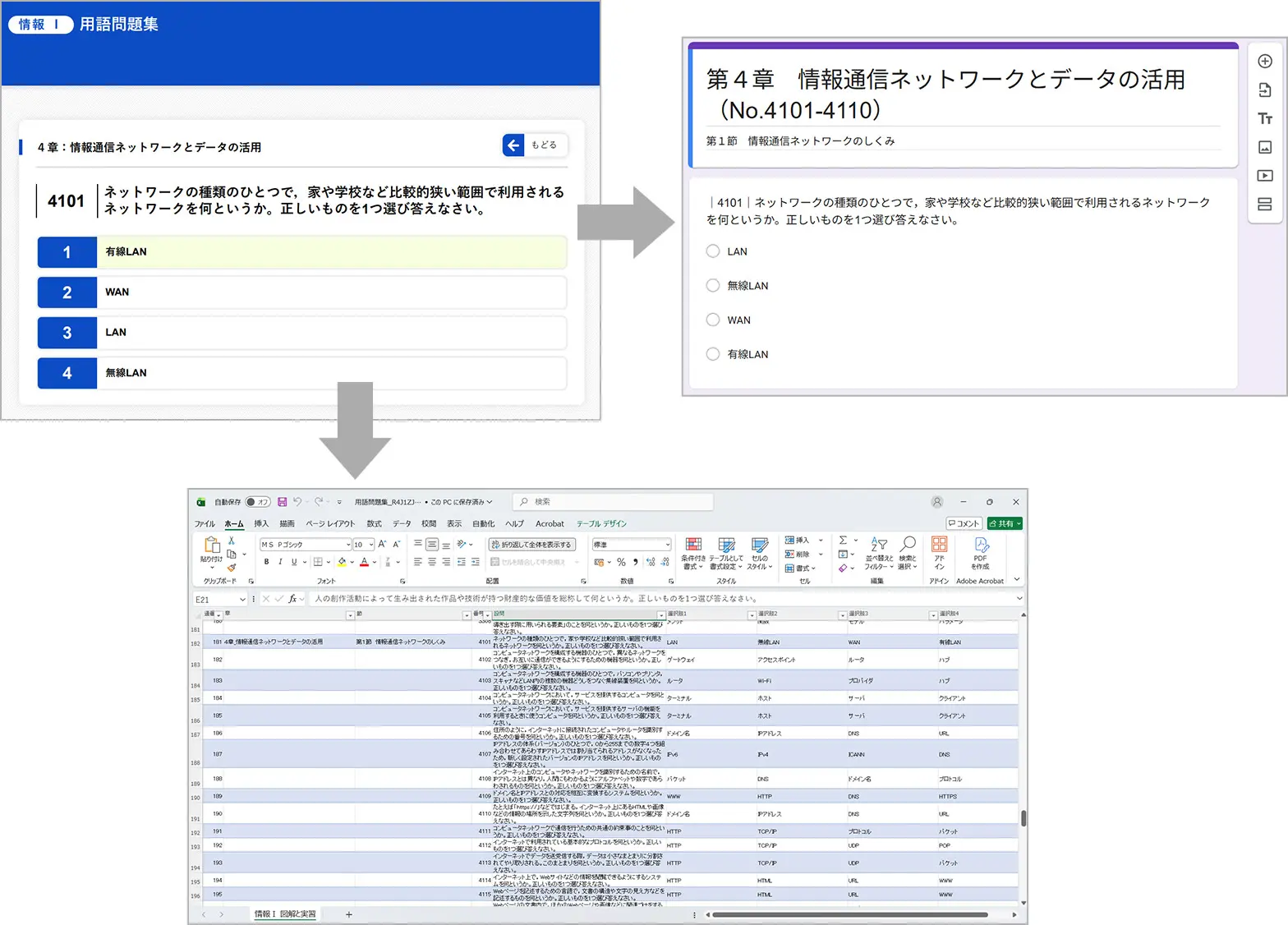Choose the WAN radio option in the form
This screenshot has height=925, width=1288.
point(713,320)
